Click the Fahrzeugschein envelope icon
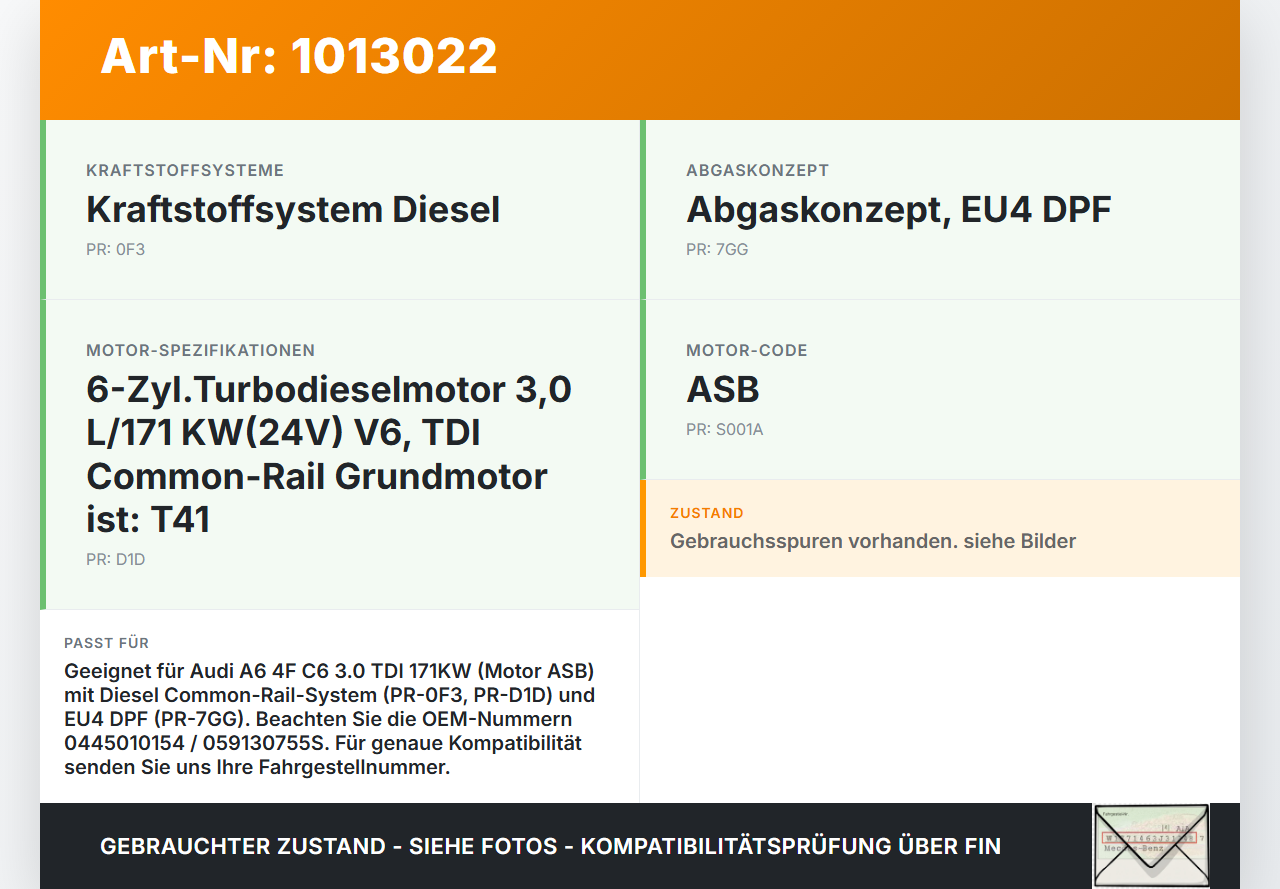 point(1150,845)
